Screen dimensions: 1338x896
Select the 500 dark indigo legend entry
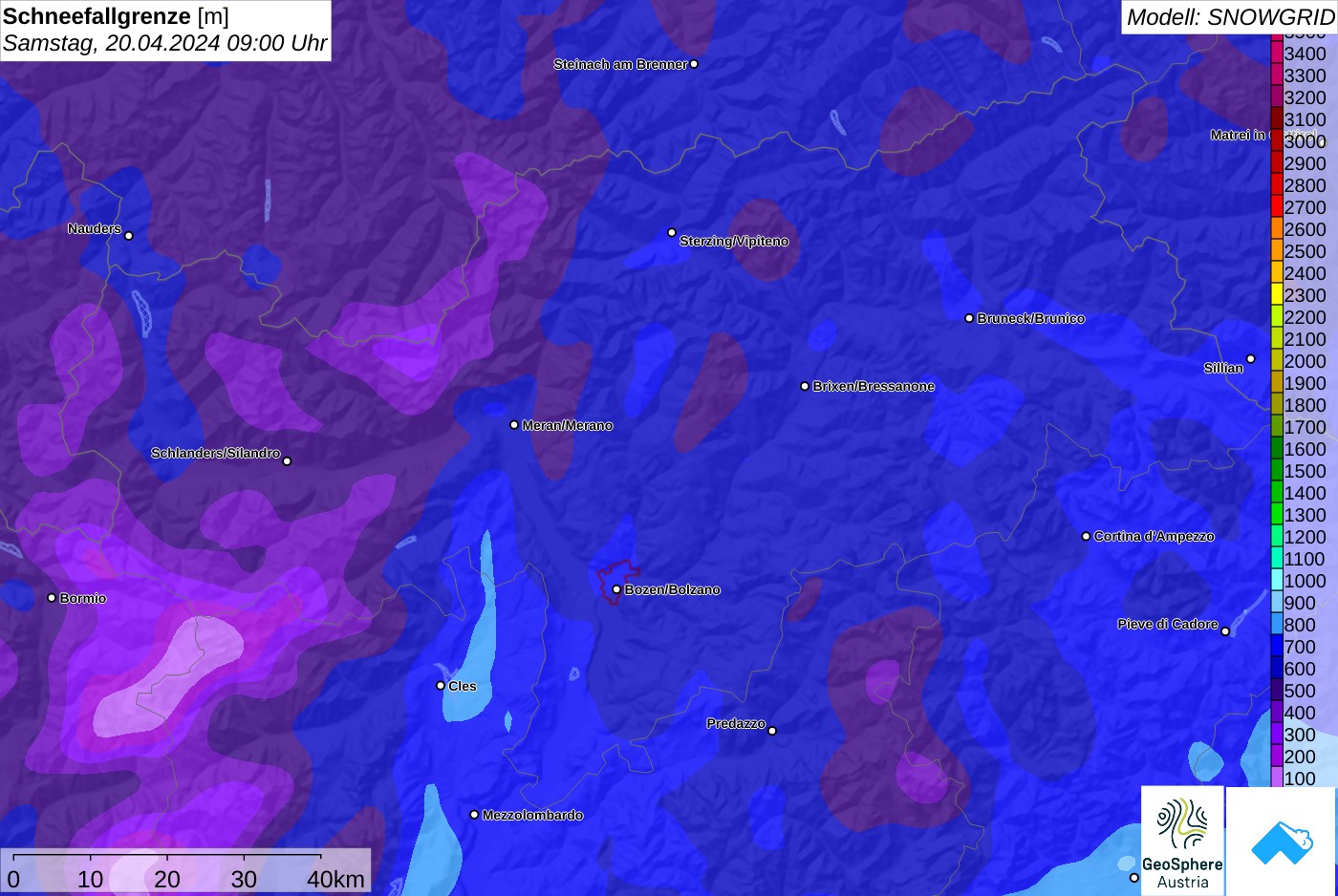(x=1277, y=691)
